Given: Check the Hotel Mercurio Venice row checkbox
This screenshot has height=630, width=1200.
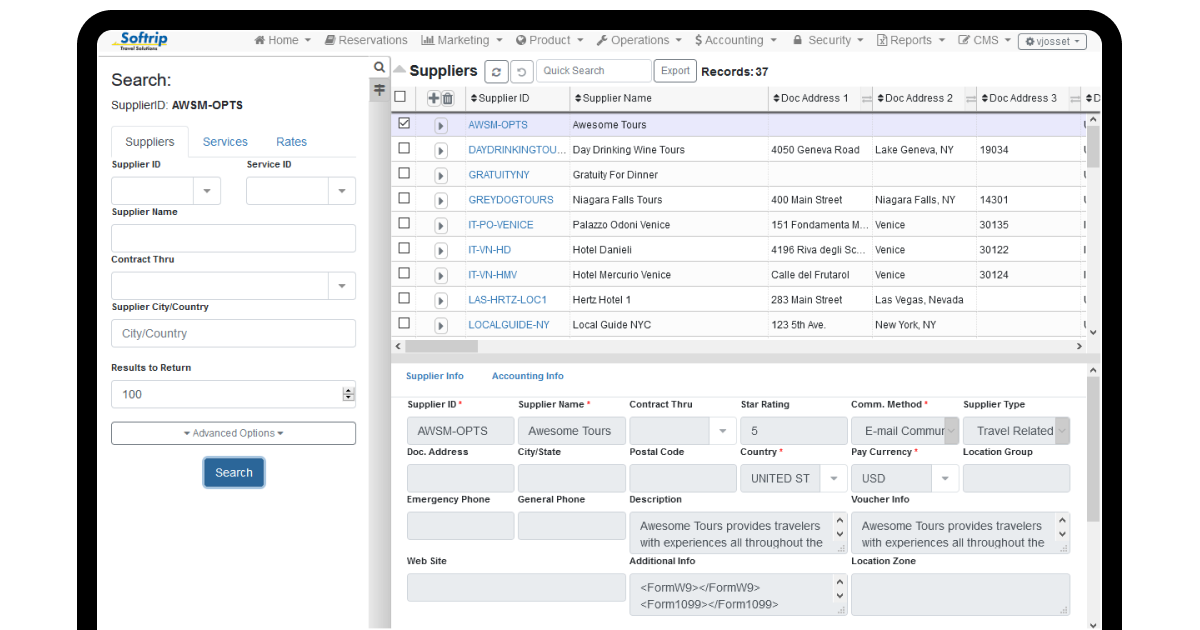Looking at the screenshot, I should [x=404, y=273].
